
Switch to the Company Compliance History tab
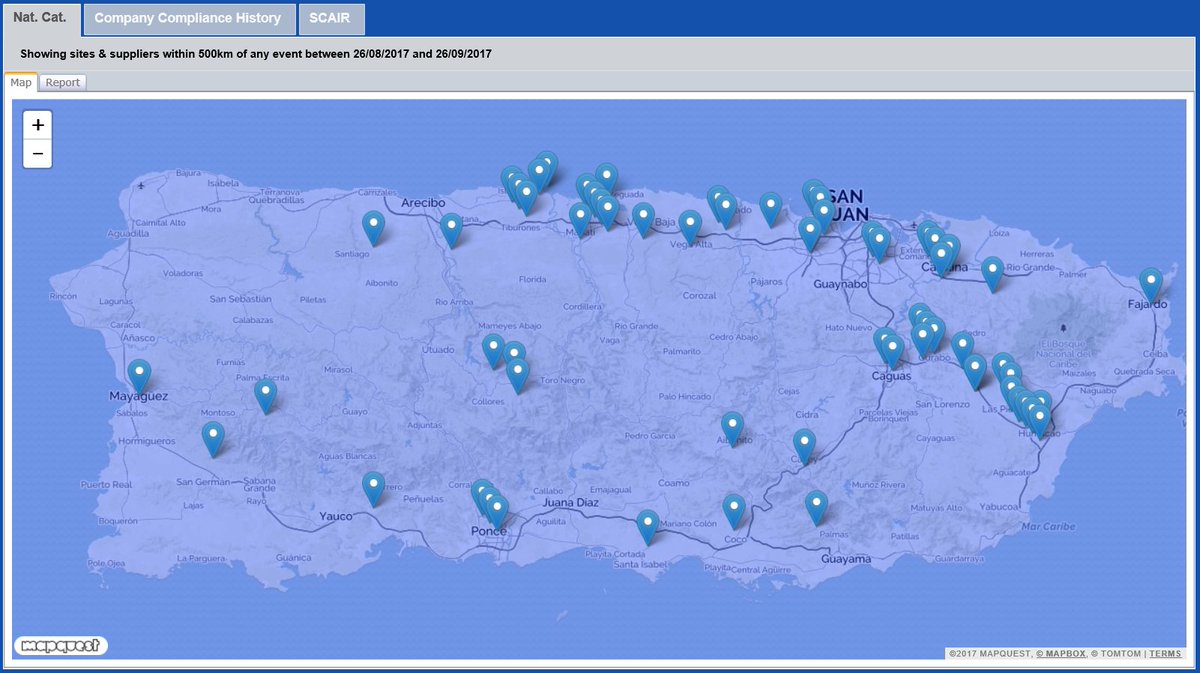click(189, 18)
